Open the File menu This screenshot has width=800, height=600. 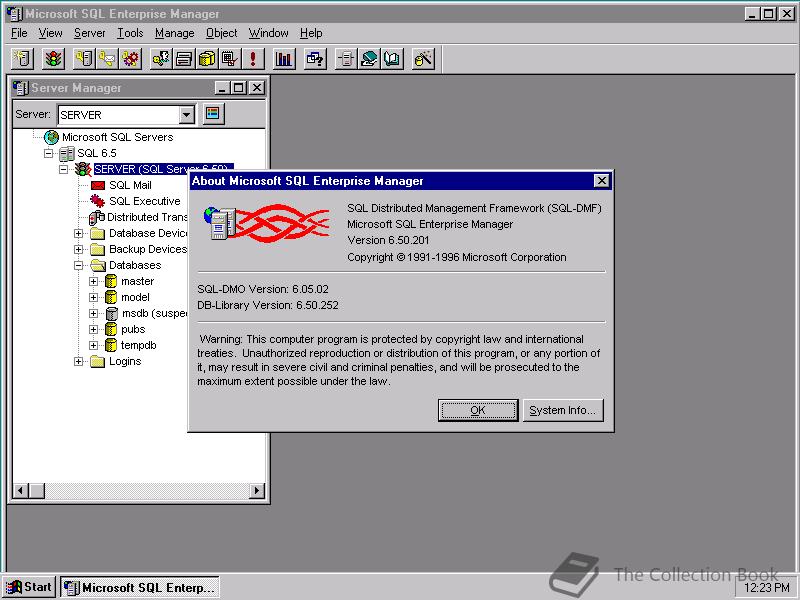[x=19, y=33]
